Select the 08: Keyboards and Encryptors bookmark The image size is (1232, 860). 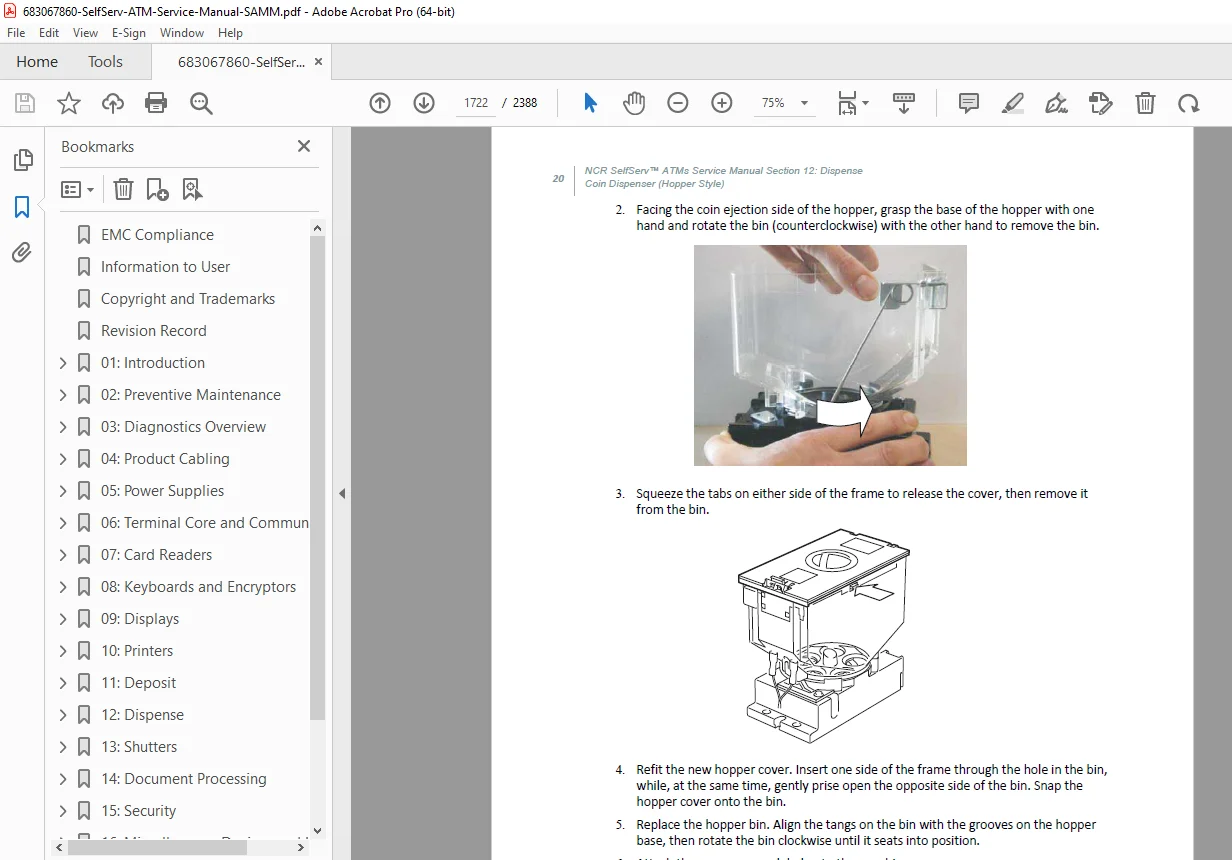point(198,587)
